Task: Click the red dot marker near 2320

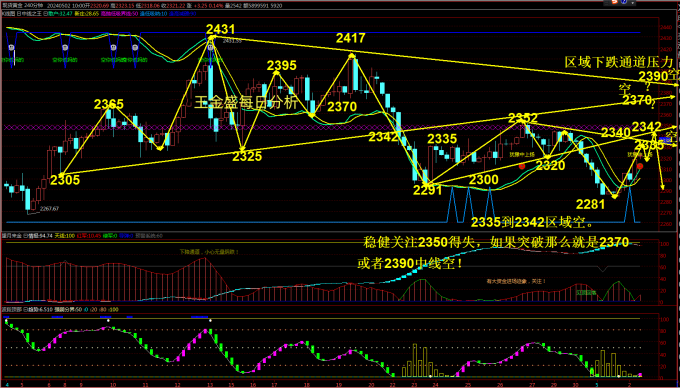Action: coord(522,166)
